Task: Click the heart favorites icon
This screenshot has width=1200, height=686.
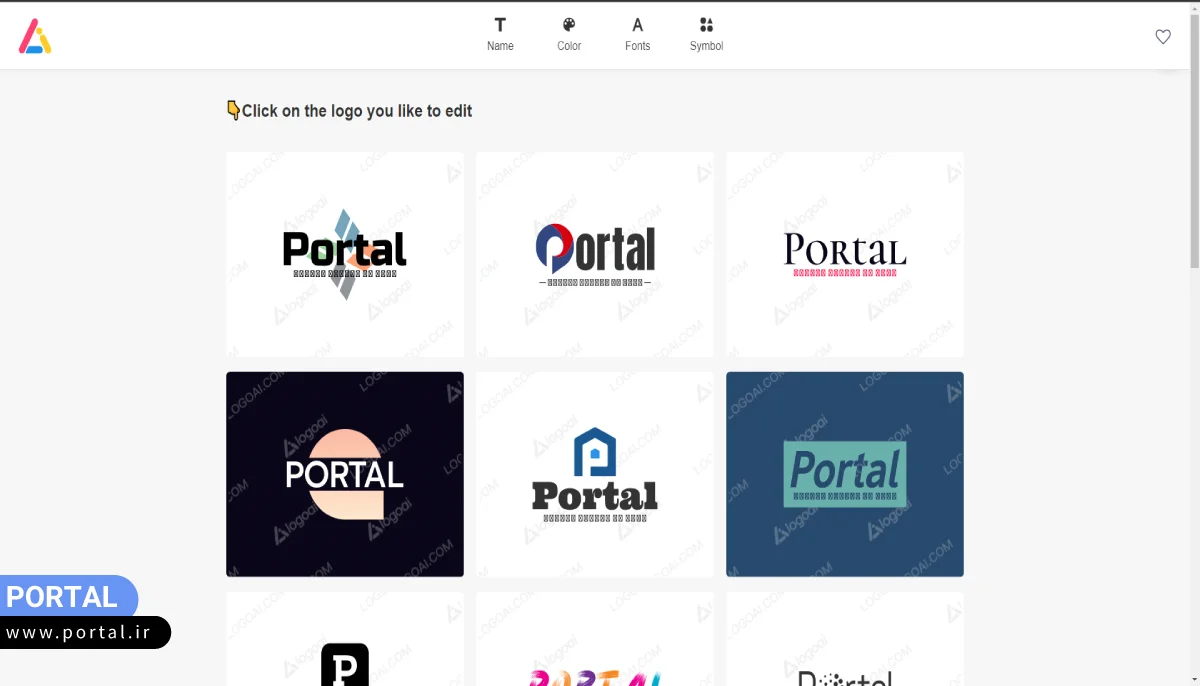Action: [x=1163, y=37]
